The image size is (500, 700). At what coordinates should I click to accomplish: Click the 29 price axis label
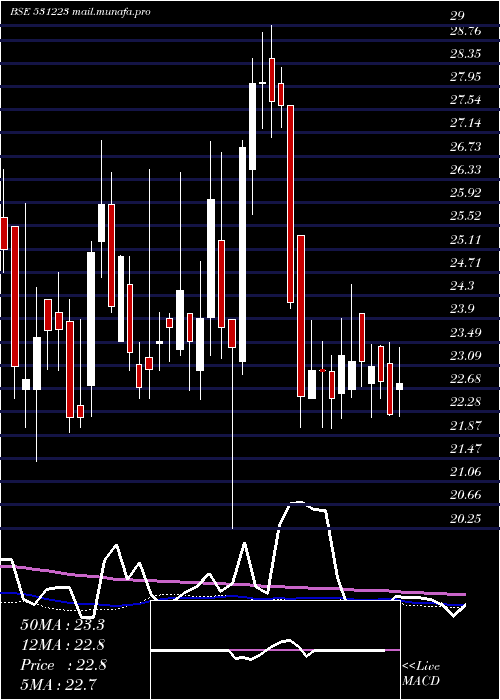[457, 16]
